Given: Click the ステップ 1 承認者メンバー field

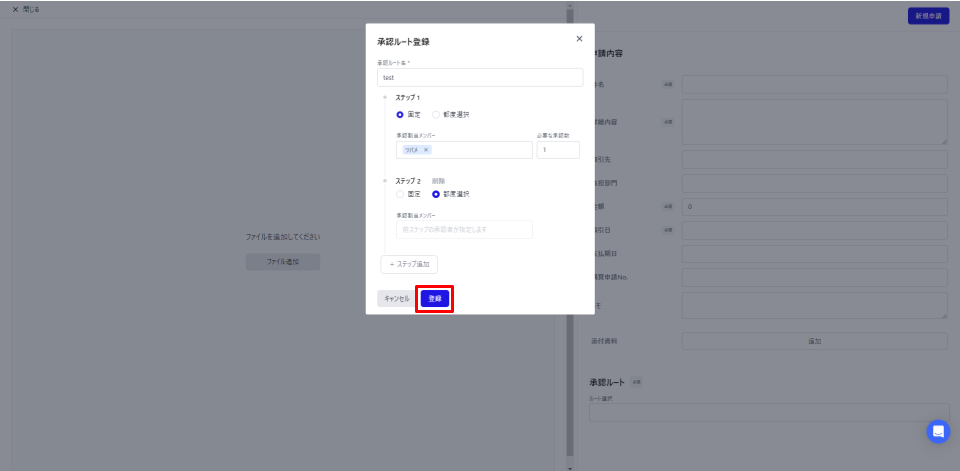Looking at the screenshot, I should 464,150.
